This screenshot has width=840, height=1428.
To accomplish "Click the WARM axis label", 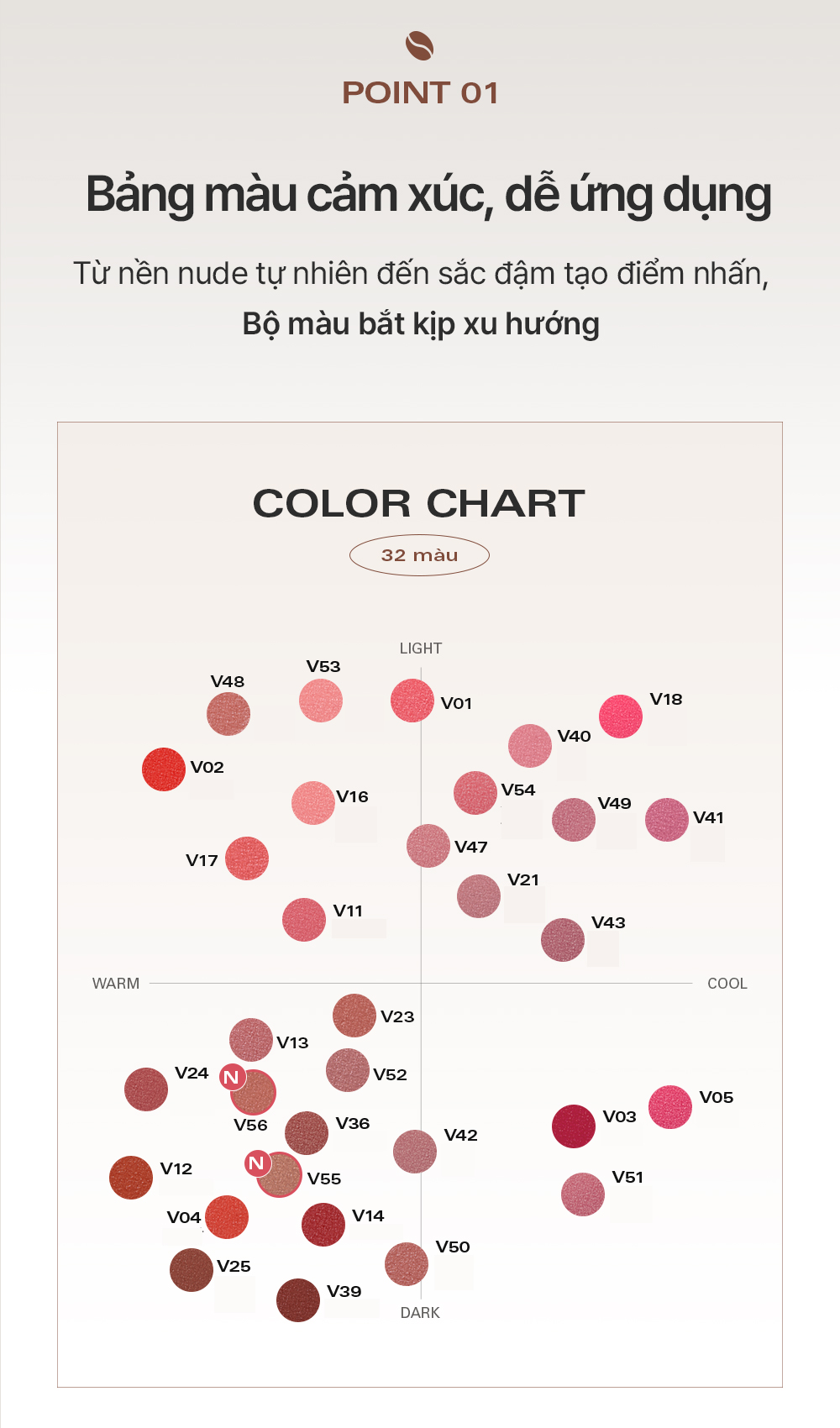I will pos(116,984).
